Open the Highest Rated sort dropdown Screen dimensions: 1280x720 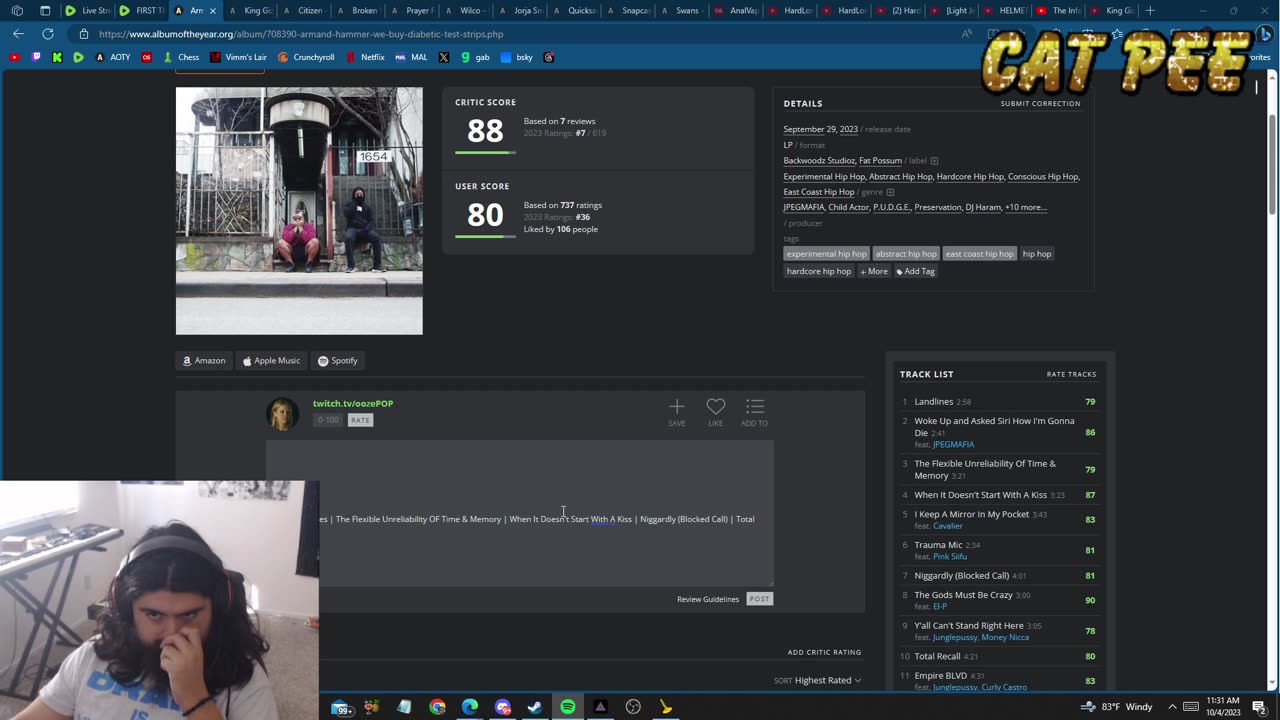[x=827, y=680]
